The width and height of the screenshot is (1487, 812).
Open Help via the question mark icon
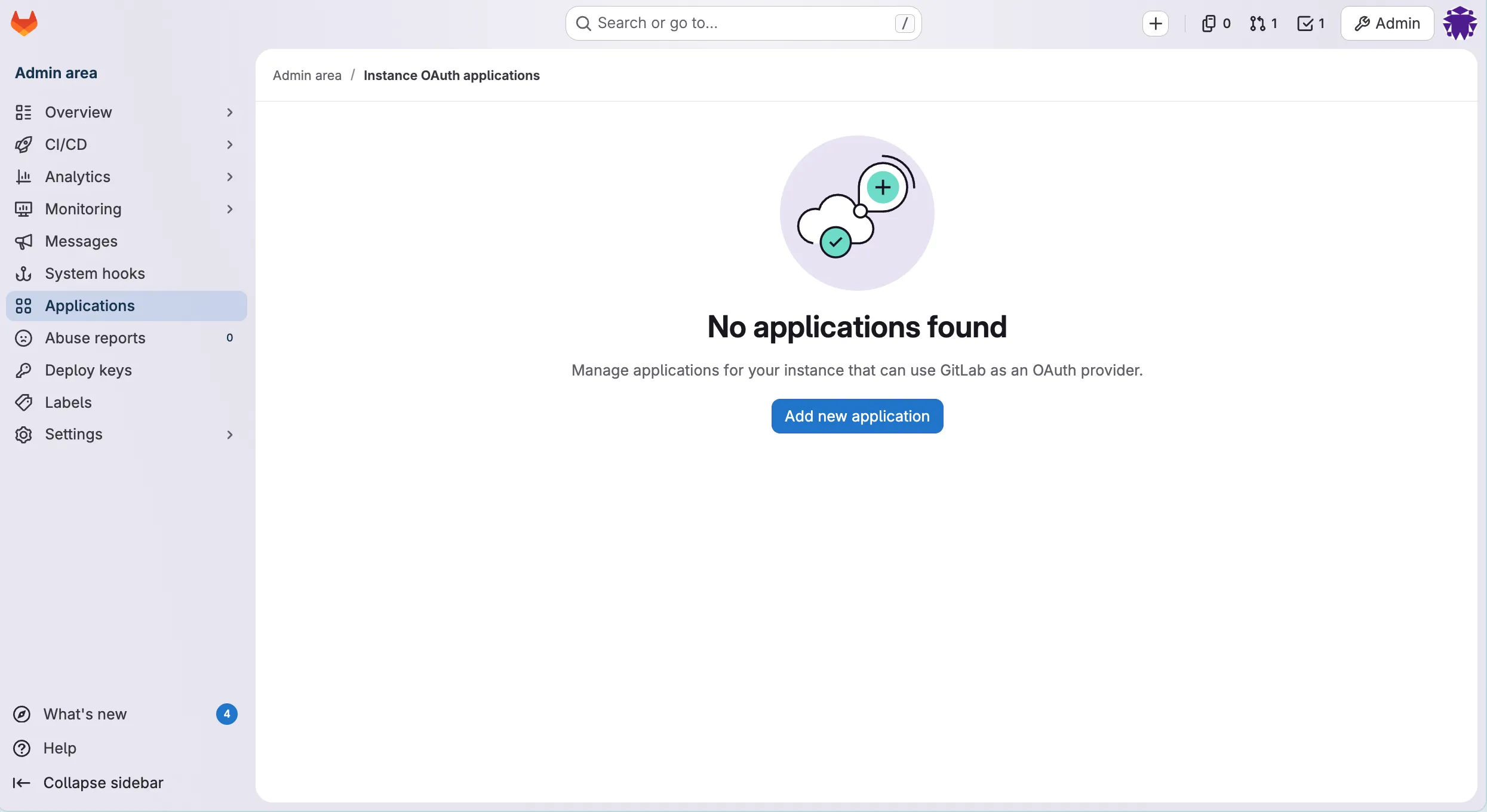coord(22,748)
